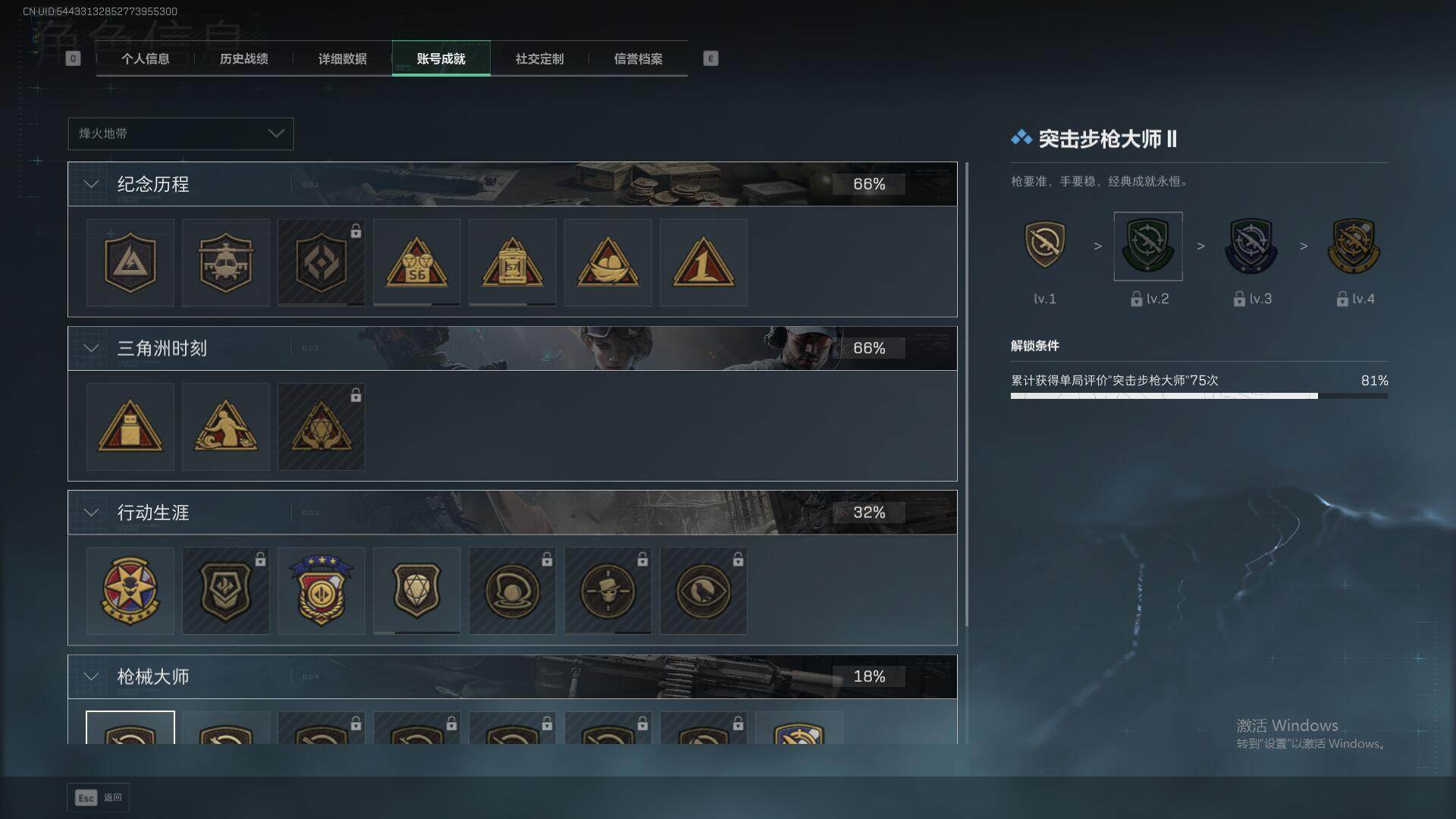This screenshot has width=1456, height=819.
Task: Select the lv.3 blue rifle badge
Action: tap(1251, 246)
